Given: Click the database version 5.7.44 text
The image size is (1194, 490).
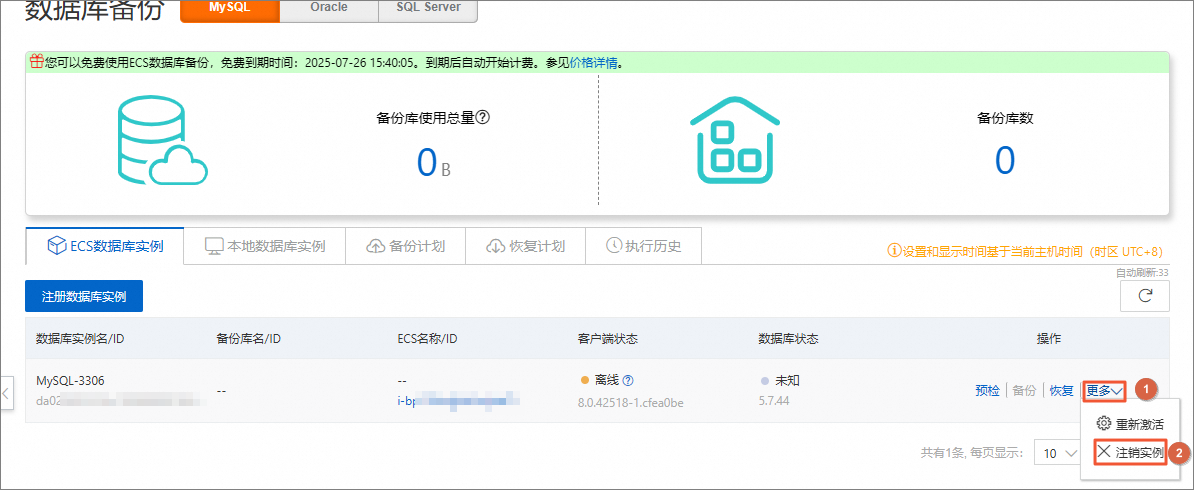Looking at the screenshot, I should [x=775, y=399].
